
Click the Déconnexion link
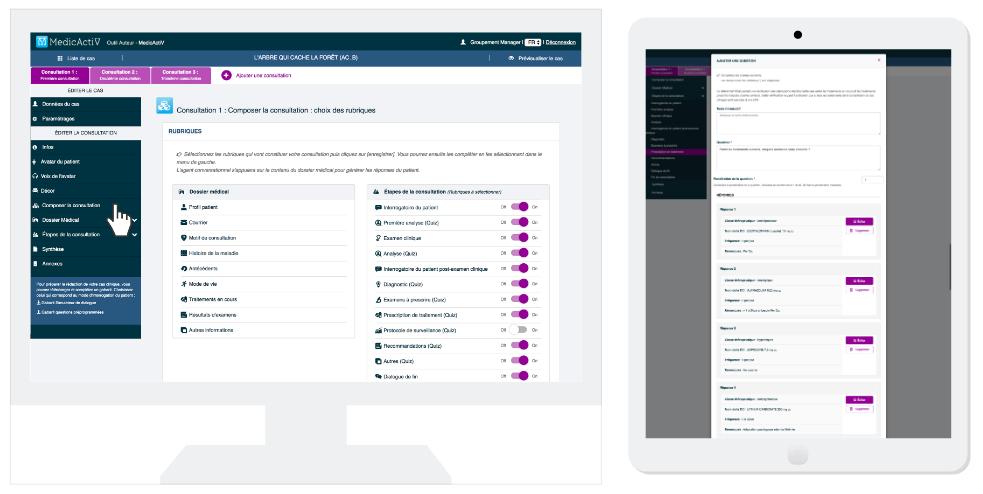coord(560,42)
